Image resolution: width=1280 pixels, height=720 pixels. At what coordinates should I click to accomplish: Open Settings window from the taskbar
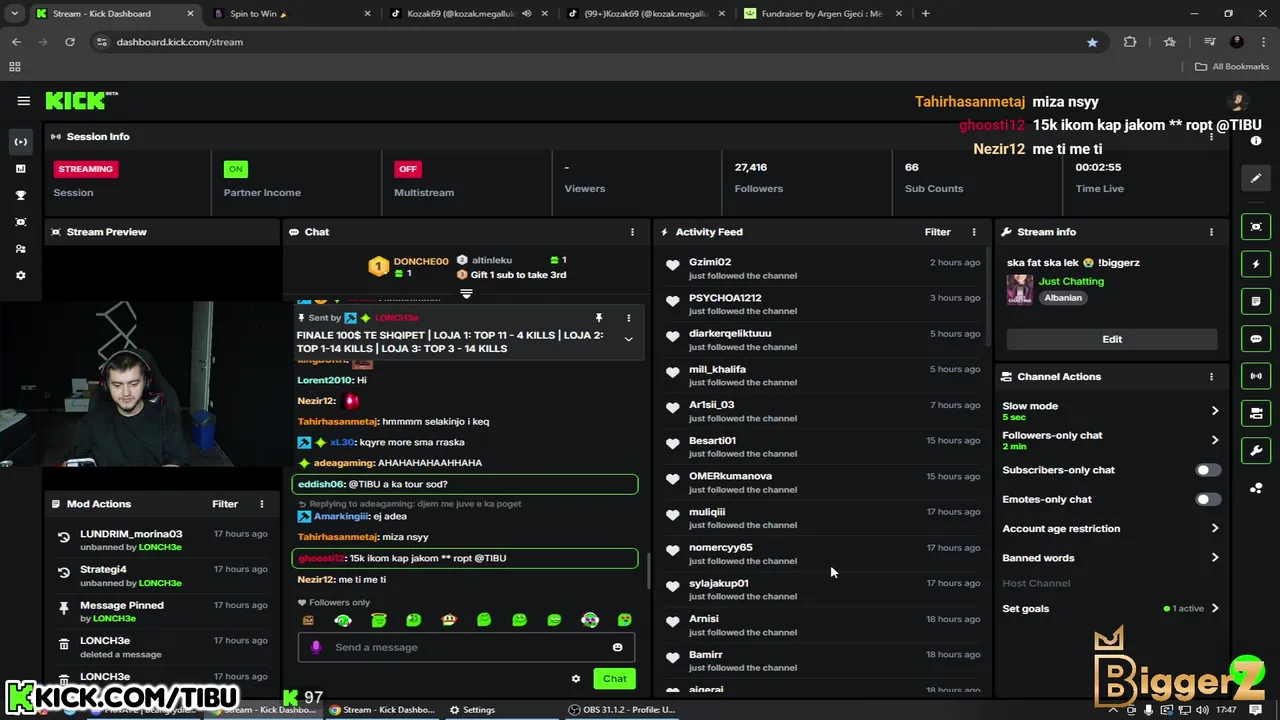(472, 710)
